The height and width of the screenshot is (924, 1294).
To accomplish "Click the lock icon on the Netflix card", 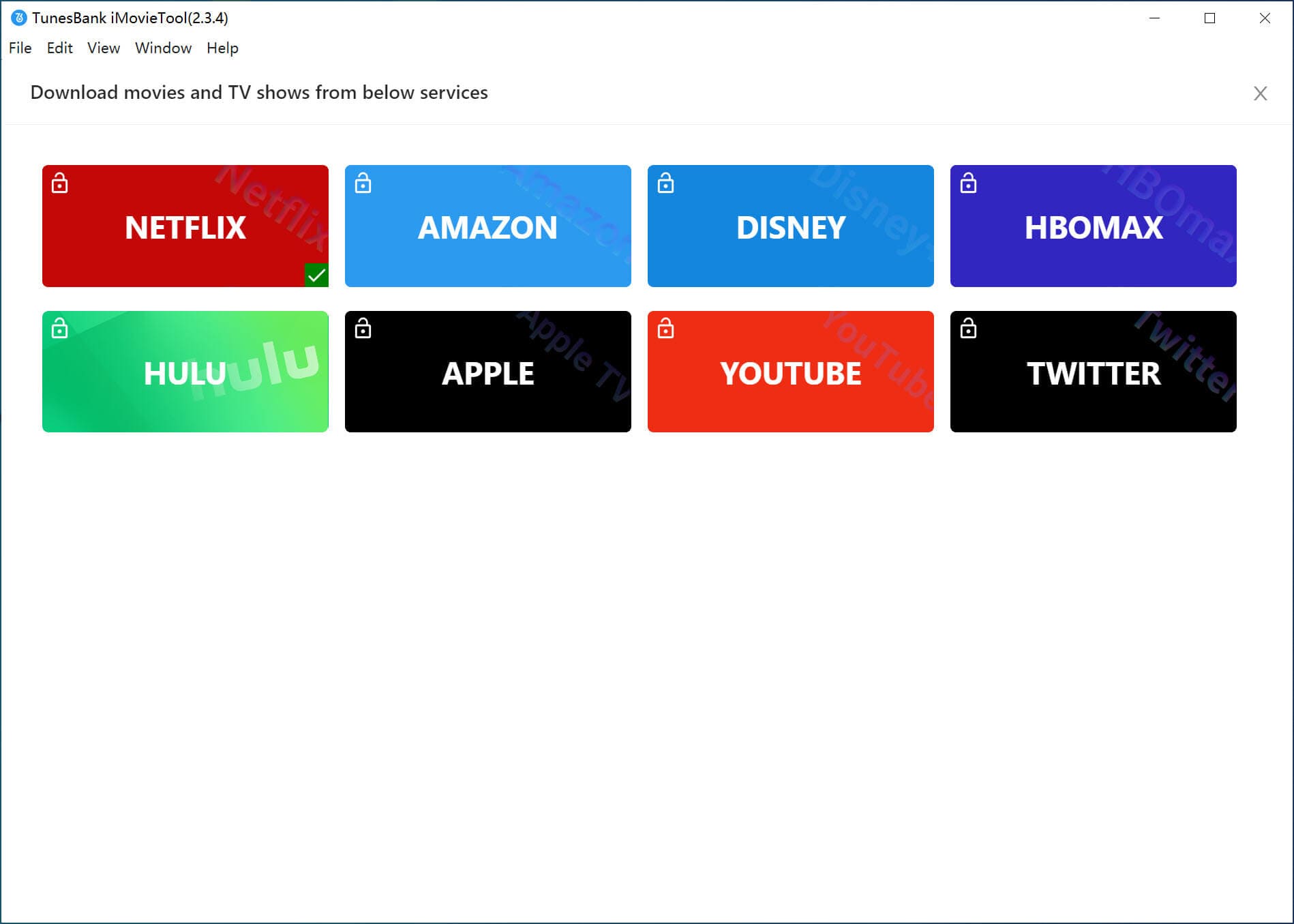I will [x=60, y=183].
